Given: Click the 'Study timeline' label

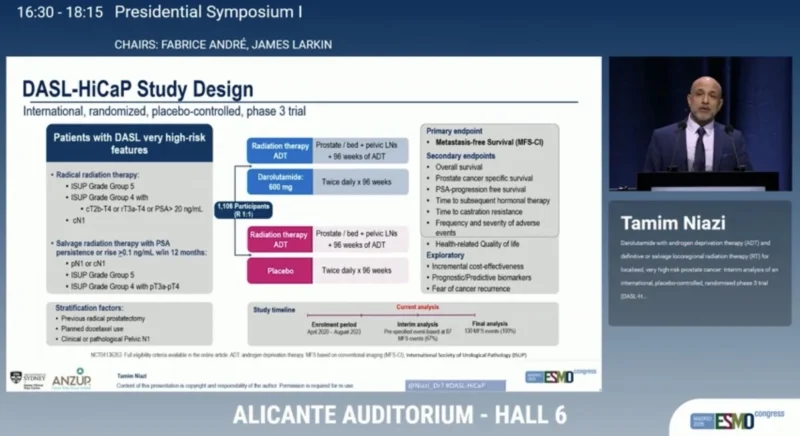Looking at the screenshot, I should click(x=274, y=310).
